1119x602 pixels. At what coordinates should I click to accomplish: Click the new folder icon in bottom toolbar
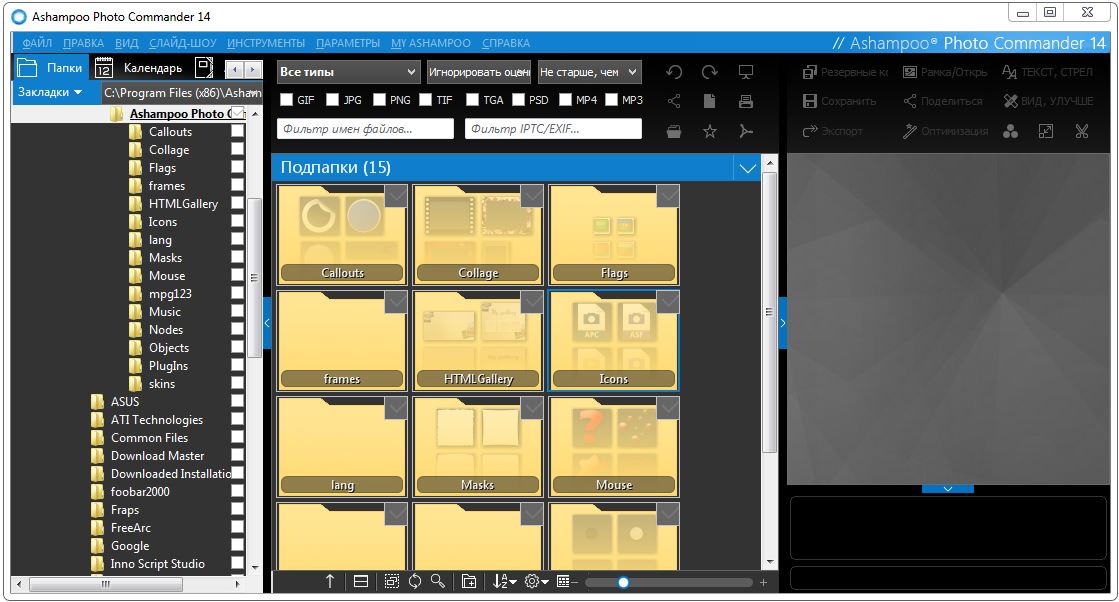click(468, 582)
